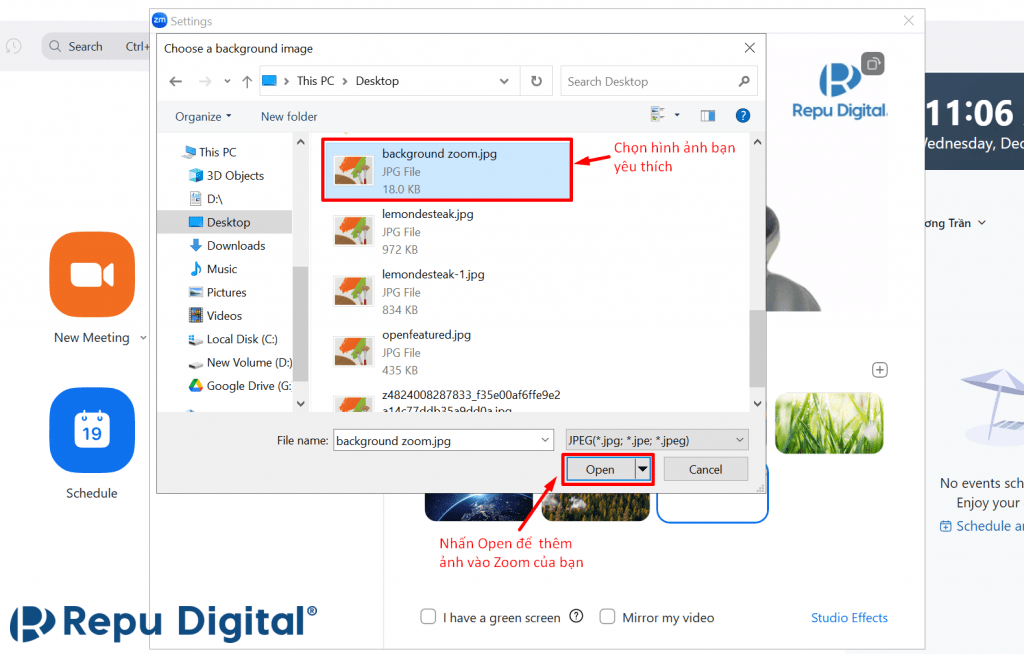Select the grass virtual background thumbnail
The image size is (1024, 654).
tap(829, 423)
